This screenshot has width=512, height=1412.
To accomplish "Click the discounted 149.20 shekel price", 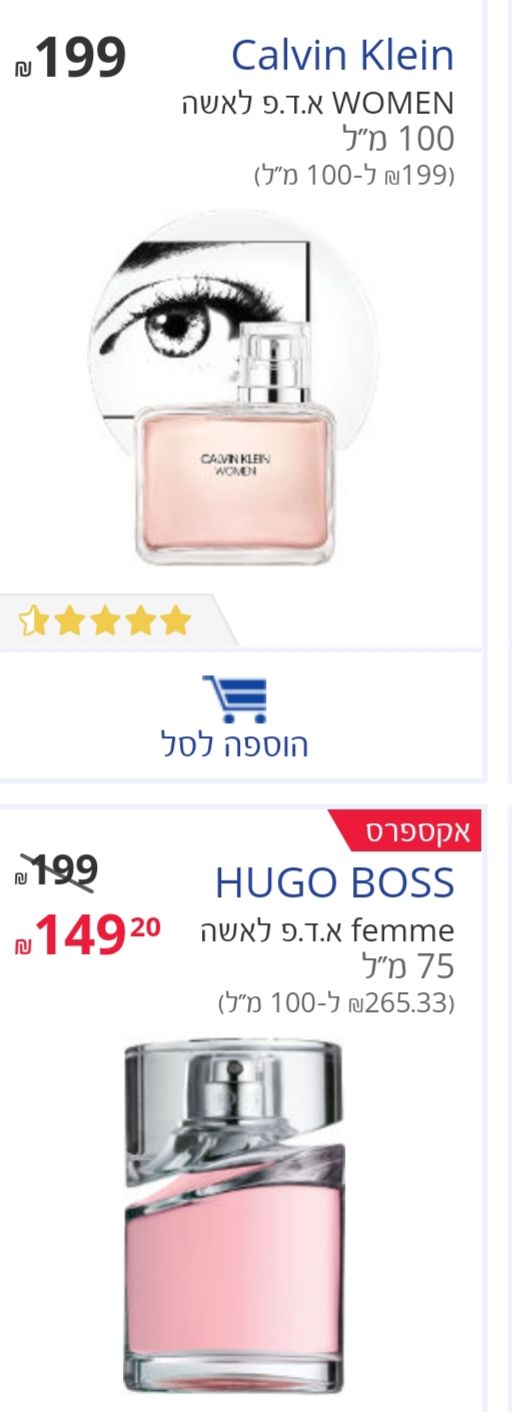I will [88, 938].
